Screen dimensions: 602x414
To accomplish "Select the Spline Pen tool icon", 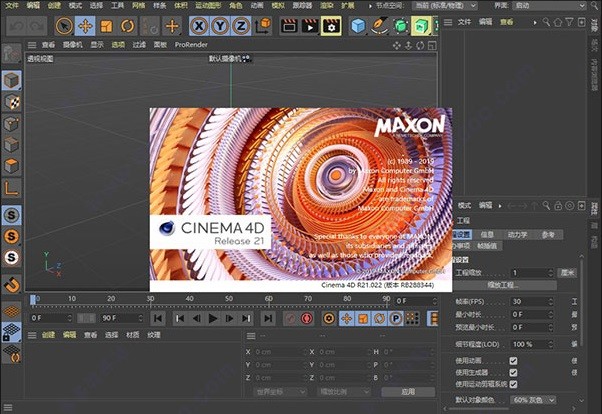I will pos(379,26).
